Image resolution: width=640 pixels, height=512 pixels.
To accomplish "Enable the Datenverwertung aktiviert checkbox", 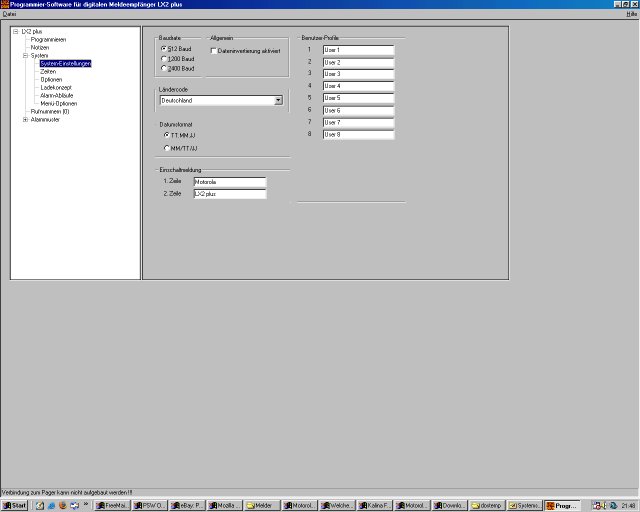I will coord(214,50).
